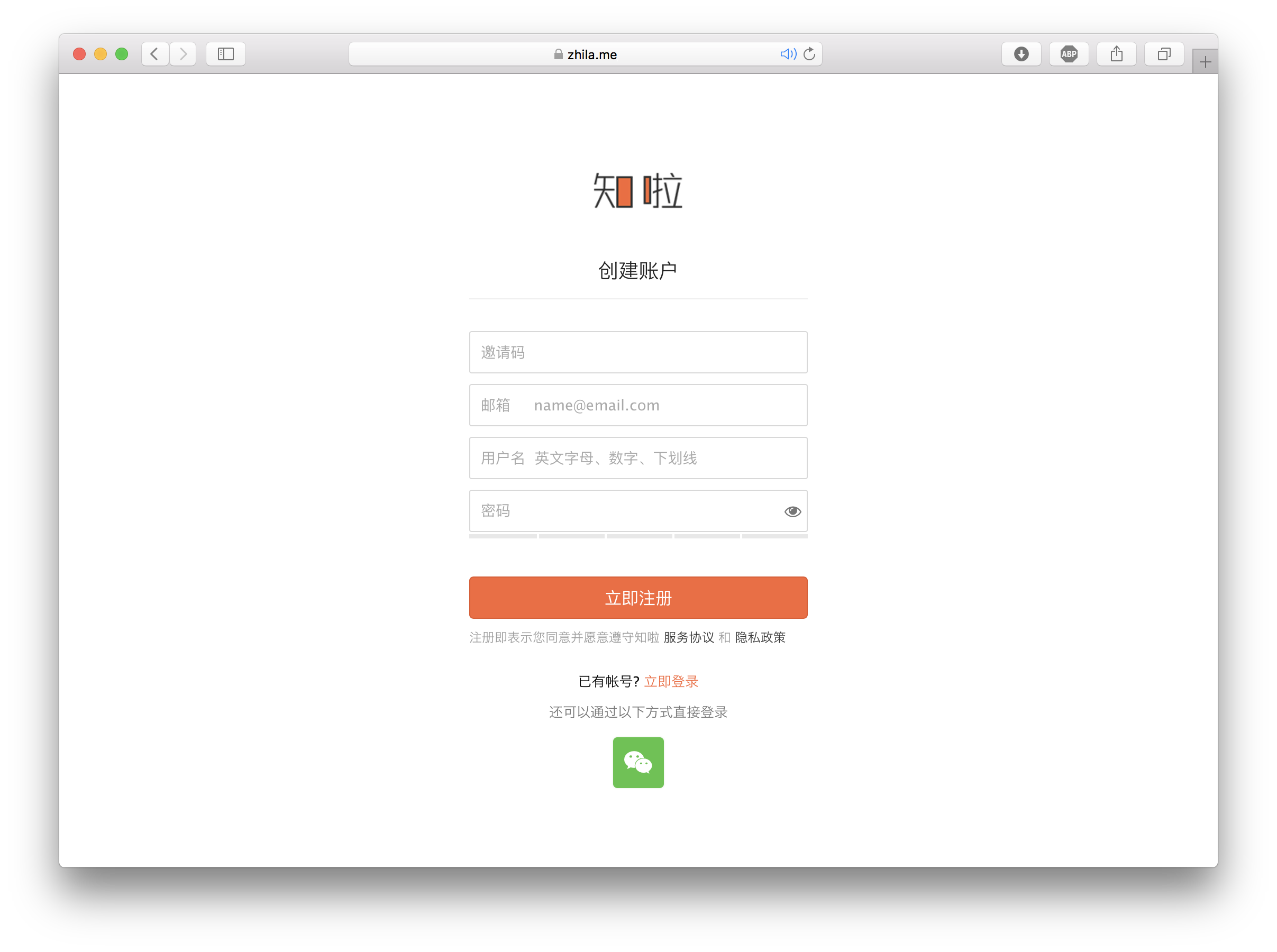The image size is (1277, 952).
Task: Mute the tab audio speaker icon
Action: [x=788, y=54]
